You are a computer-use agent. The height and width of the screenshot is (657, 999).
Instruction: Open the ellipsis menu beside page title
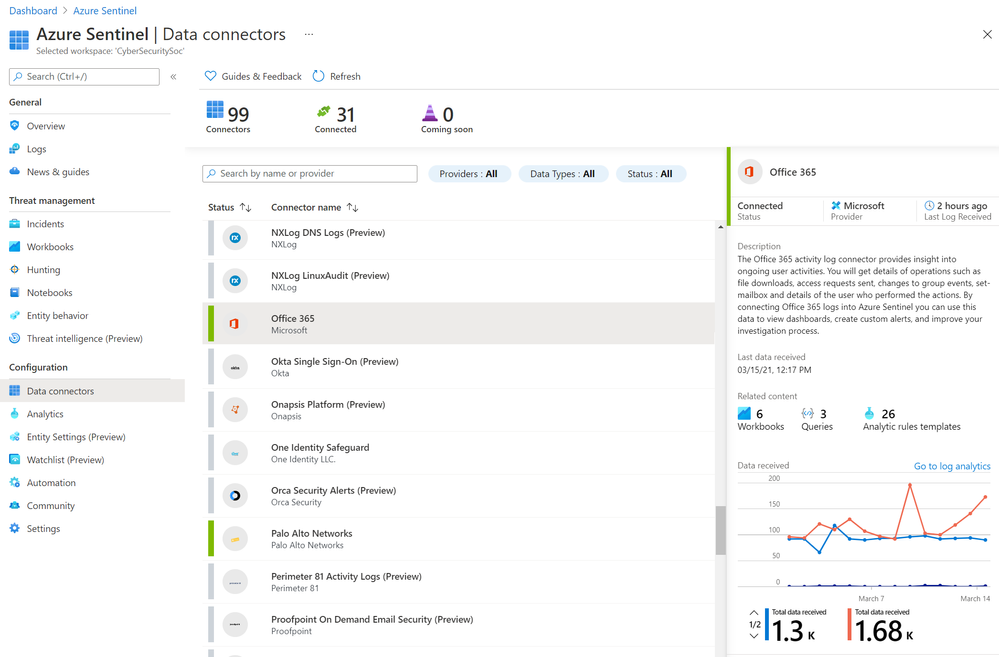[x=309, y=34]
